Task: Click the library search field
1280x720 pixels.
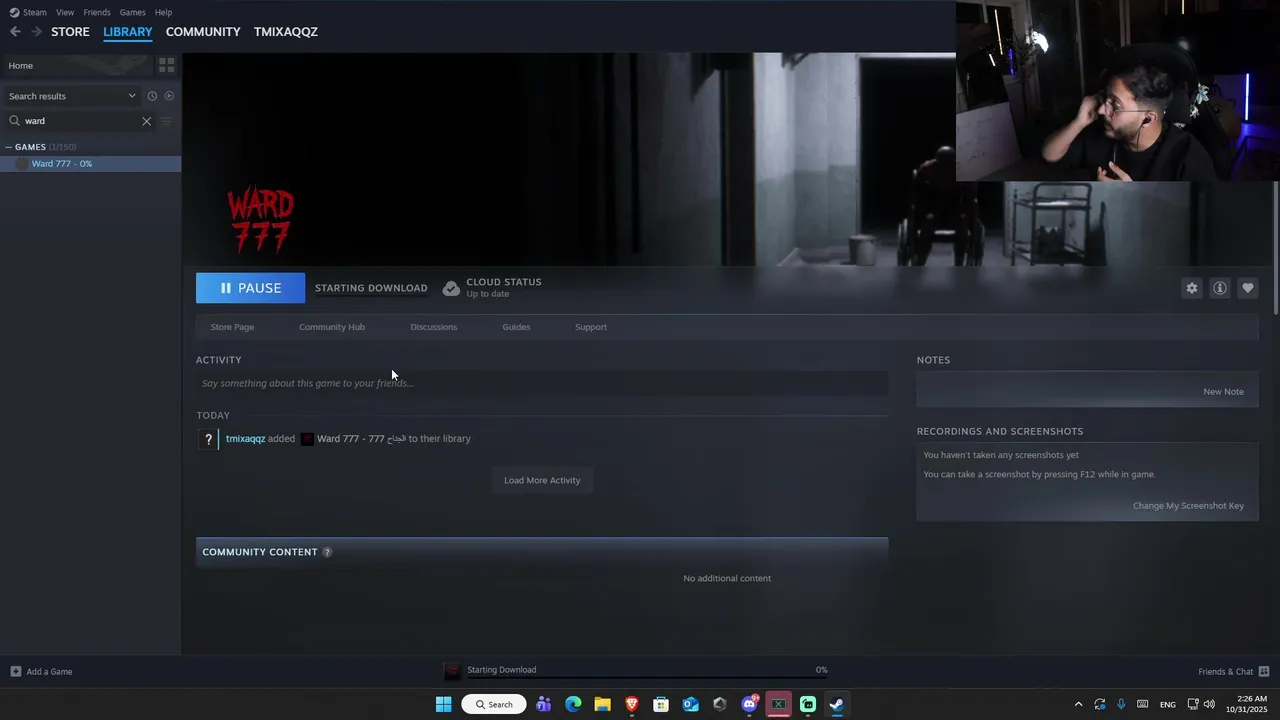Action: point(80,121)
